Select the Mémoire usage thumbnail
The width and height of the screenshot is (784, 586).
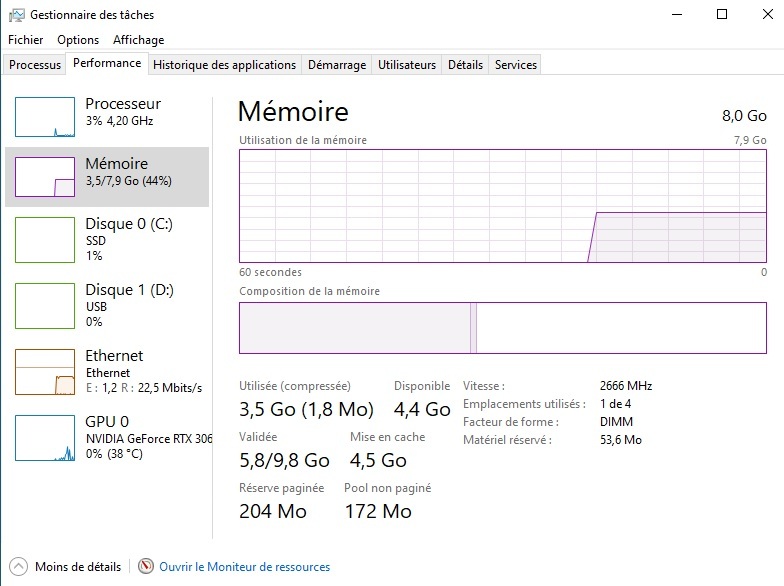pos(45,177)
